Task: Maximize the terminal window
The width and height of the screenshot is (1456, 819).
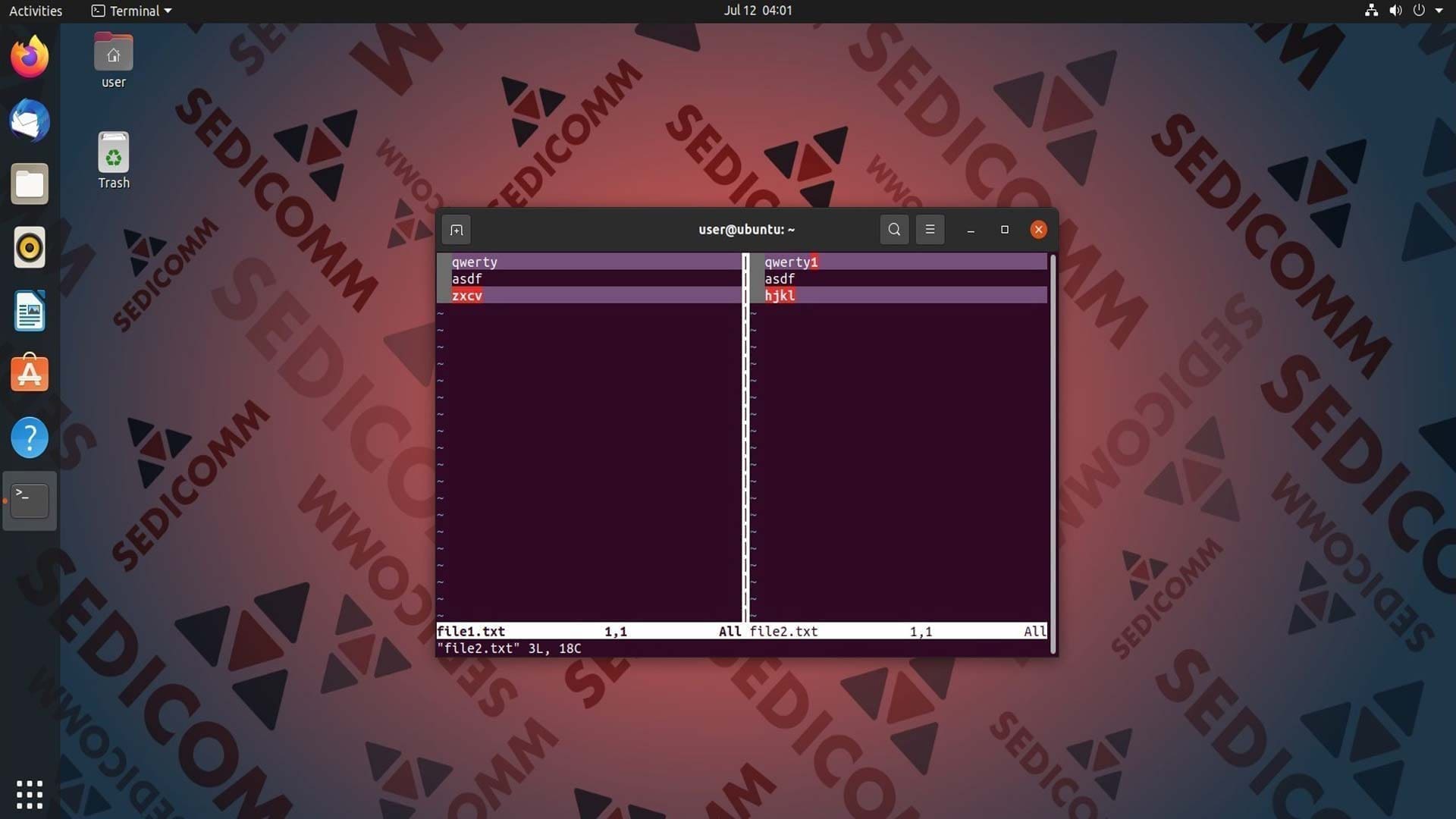Action: [x=1005, y=230]
